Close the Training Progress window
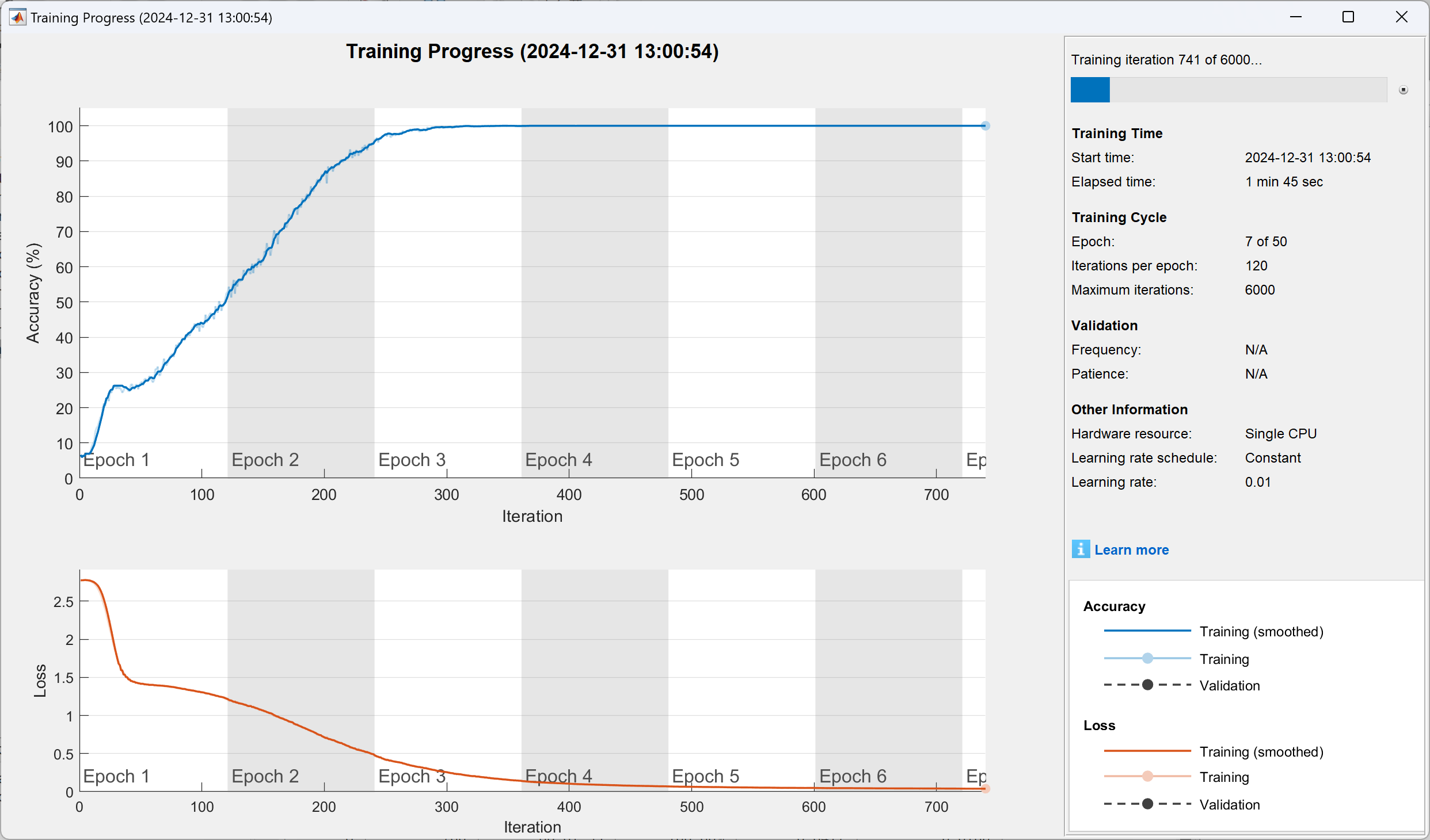Viewport: 1430px width, 840px height. tap(1401, 17)
